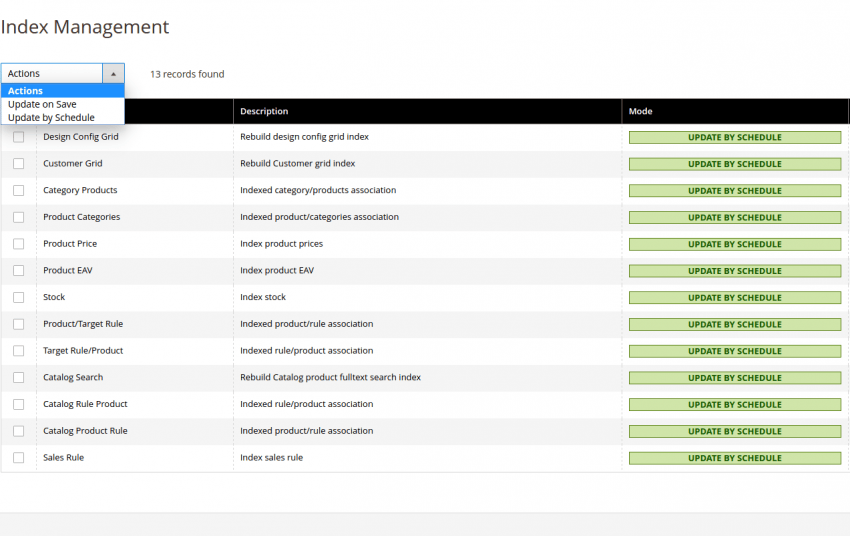Click 'Indexed product/categories association' description

point(319,217)
